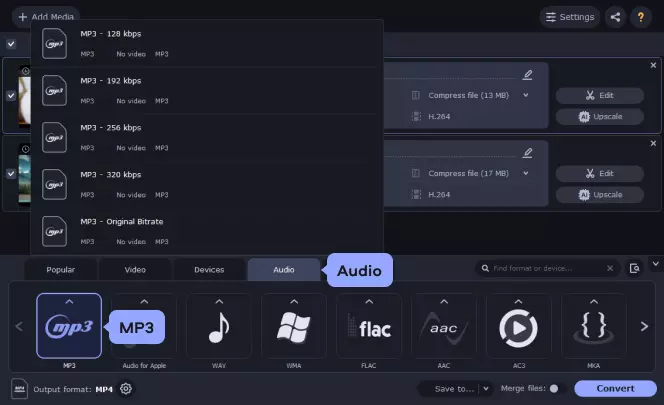Image resolution: width=664 pixels, height=405 pixels.
Task: Uncheck the second media file checkbox
Action: pos(11,173)
